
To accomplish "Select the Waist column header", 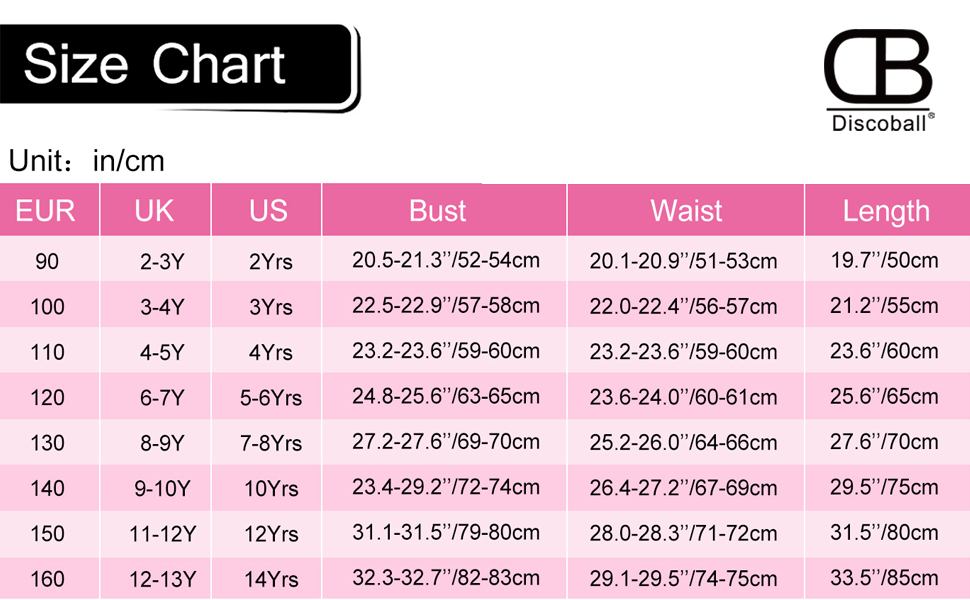I will [x=686, y=211].
